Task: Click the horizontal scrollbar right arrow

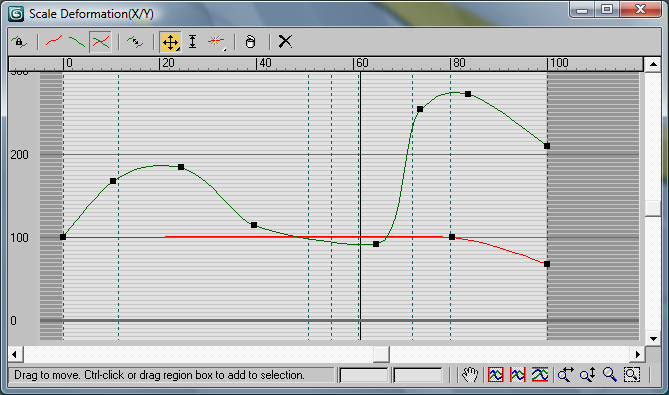Action: (x=637, y=354)
